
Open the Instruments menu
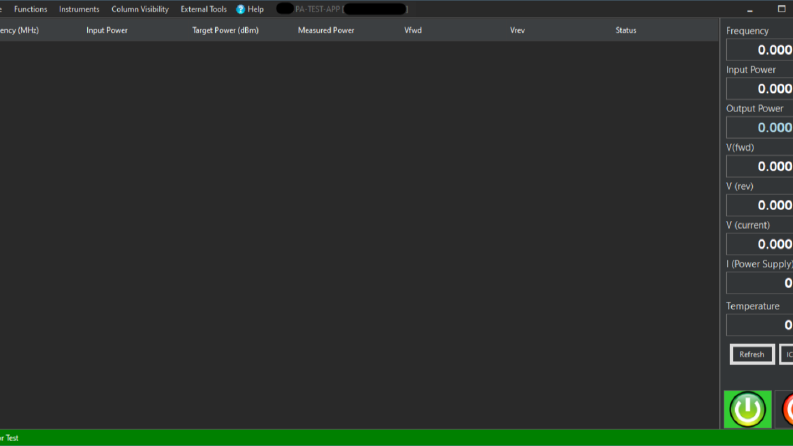(x=79, y=9)
